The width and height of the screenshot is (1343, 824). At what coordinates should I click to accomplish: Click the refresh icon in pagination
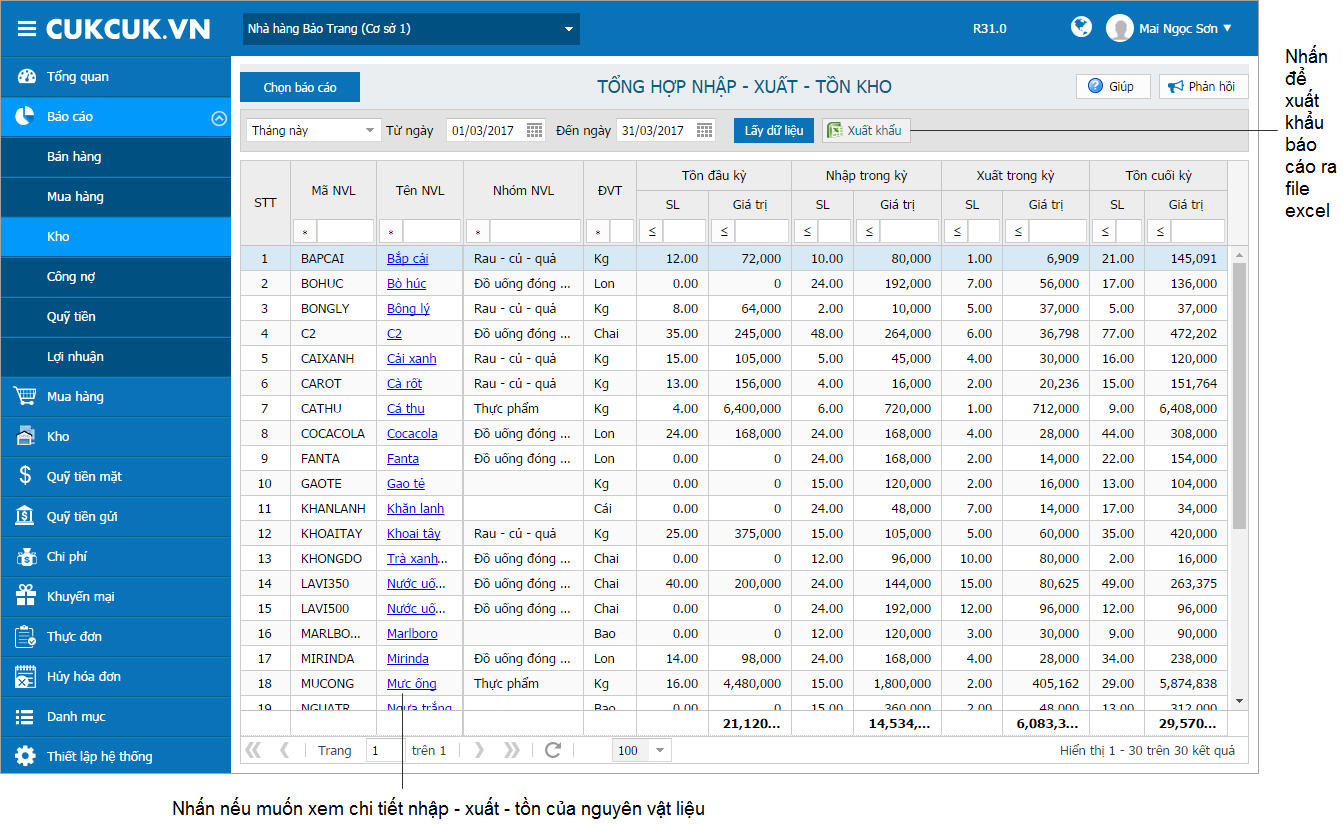(553, 750)
